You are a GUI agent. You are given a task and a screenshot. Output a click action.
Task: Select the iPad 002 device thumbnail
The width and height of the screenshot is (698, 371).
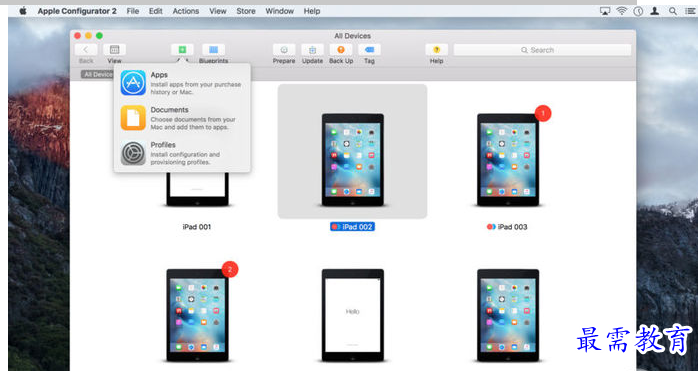tap(353, 160)
